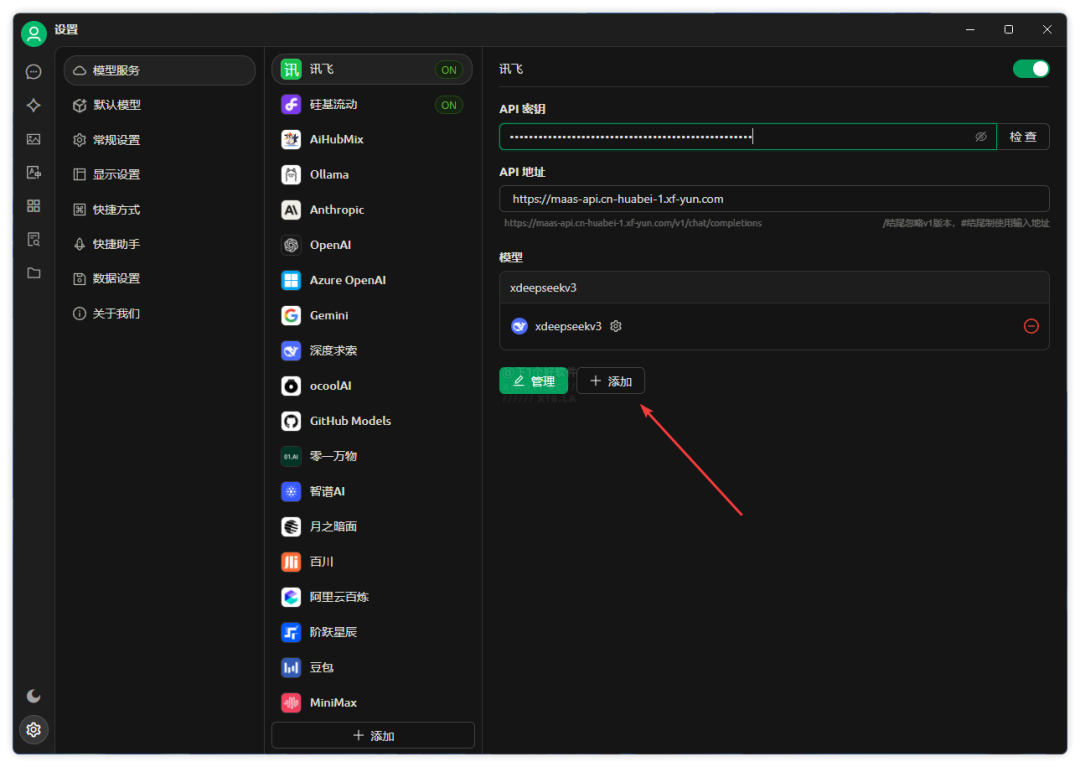The height and width of the screenshot is (767, 1080).
Task: Open 快捷助手 settings menu
Action: (x=160, y=244)
